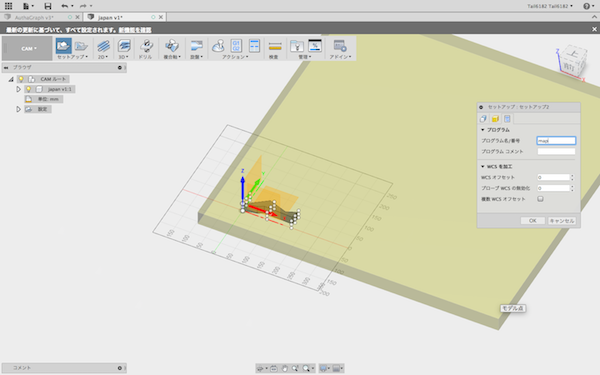Click the プログラム コメント input field

(556, 151)
